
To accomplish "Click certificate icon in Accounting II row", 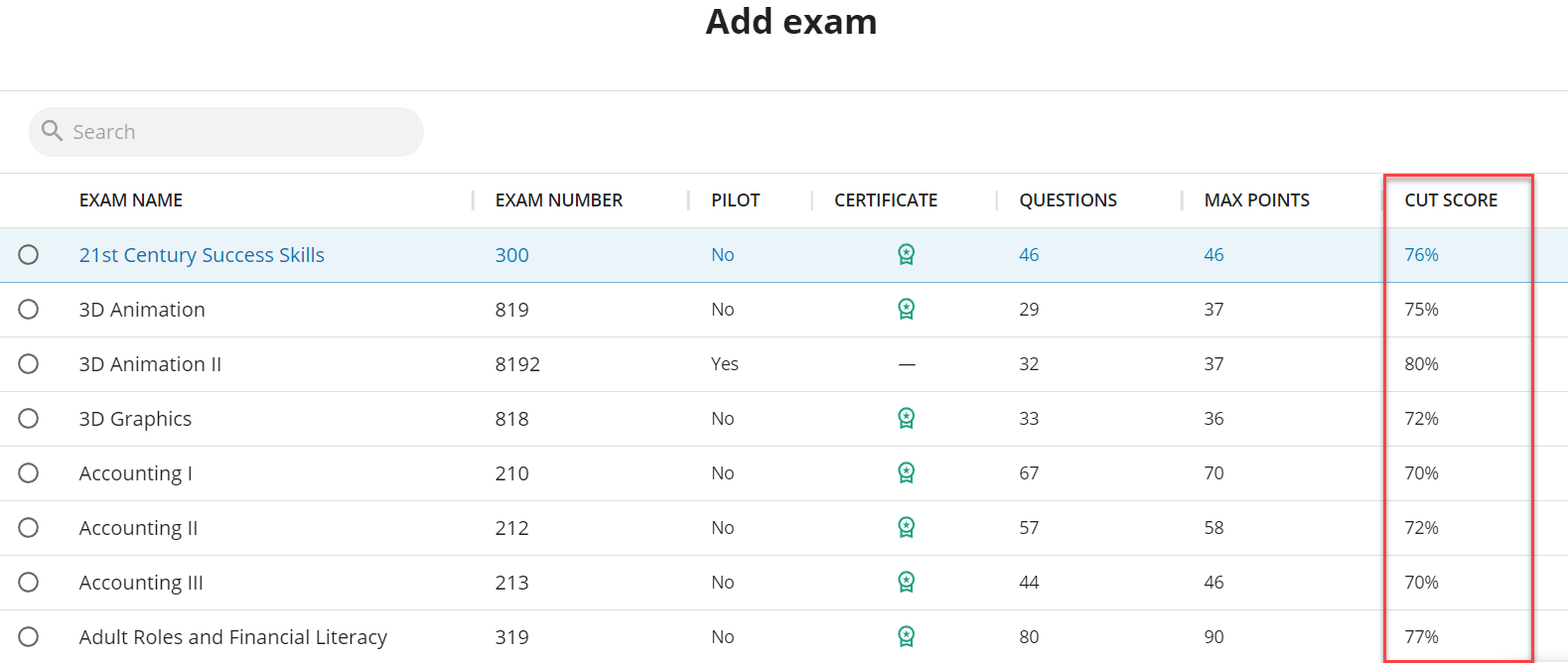I will (x=906, y=528).
